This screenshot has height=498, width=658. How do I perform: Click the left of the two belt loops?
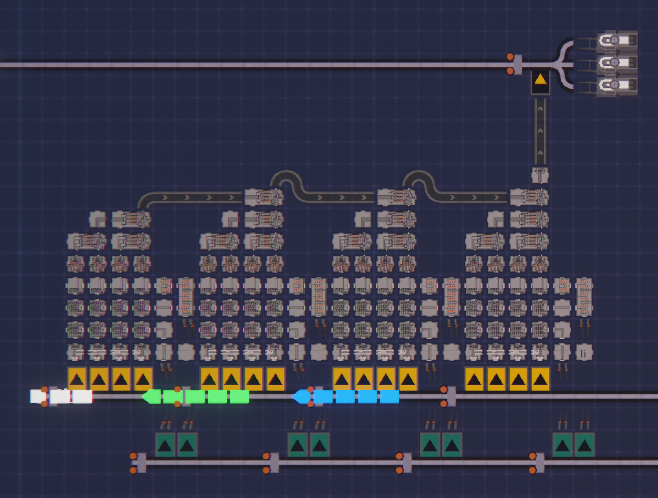point(286,184)
